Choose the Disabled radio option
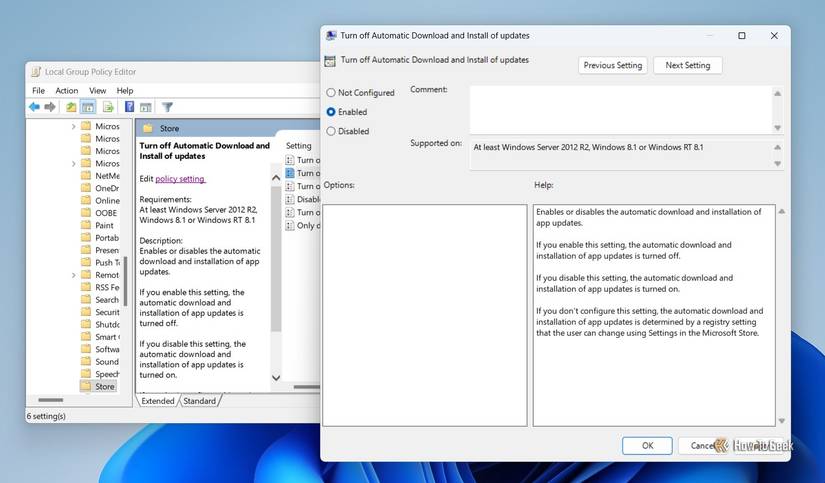This screenshot has width=825, height=483. coord(331,131)
